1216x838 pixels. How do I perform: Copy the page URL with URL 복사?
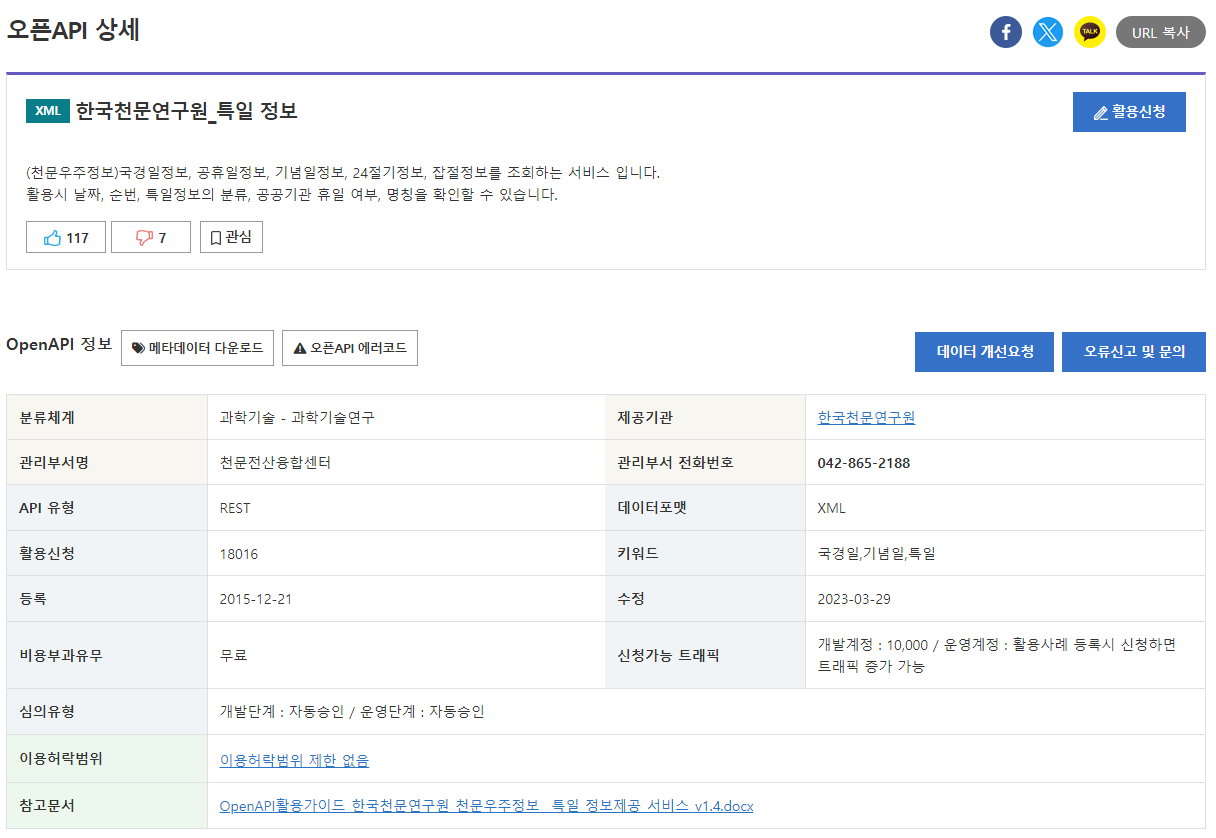1161,32
